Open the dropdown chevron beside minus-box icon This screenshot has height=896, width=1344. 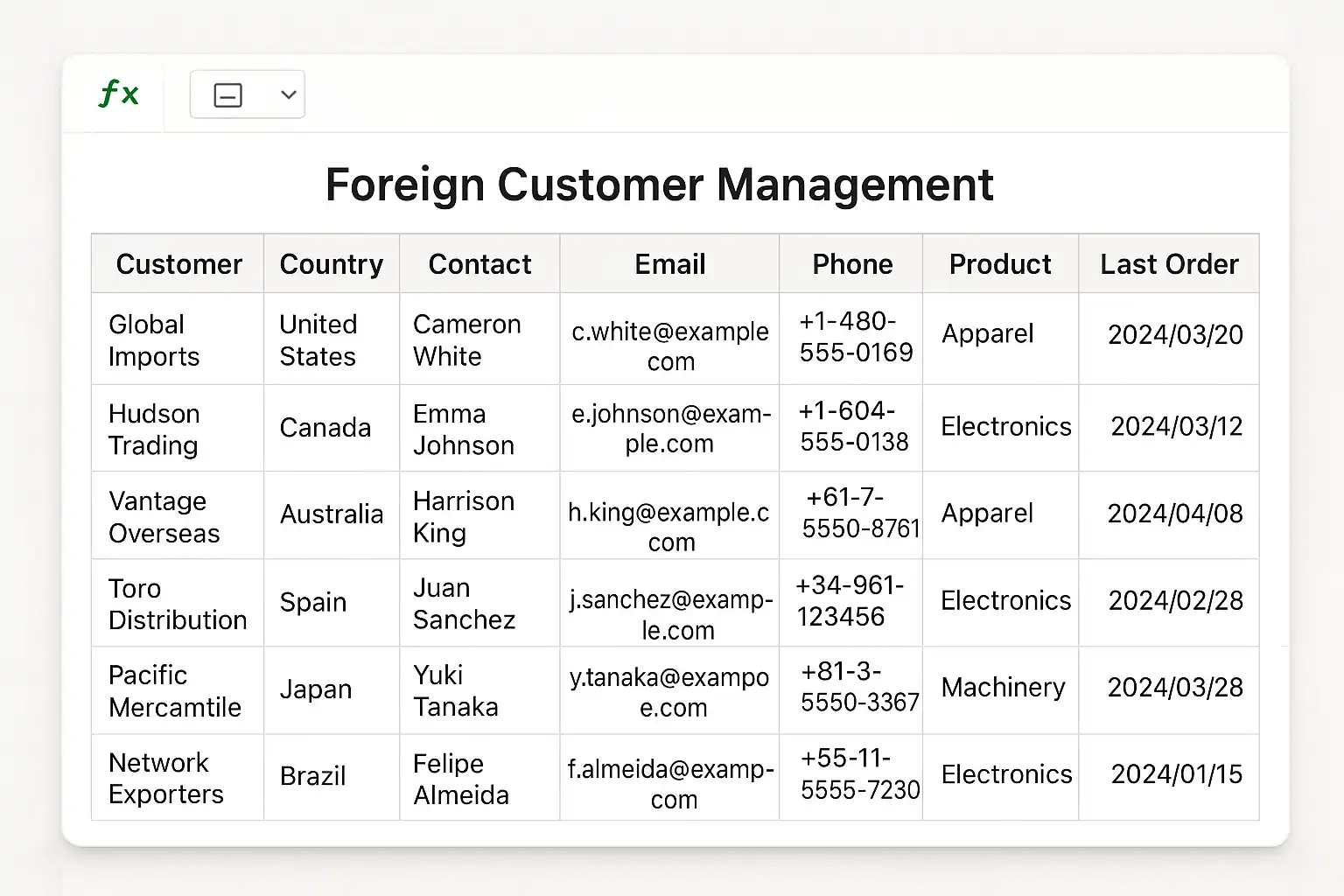coord(288,94)
